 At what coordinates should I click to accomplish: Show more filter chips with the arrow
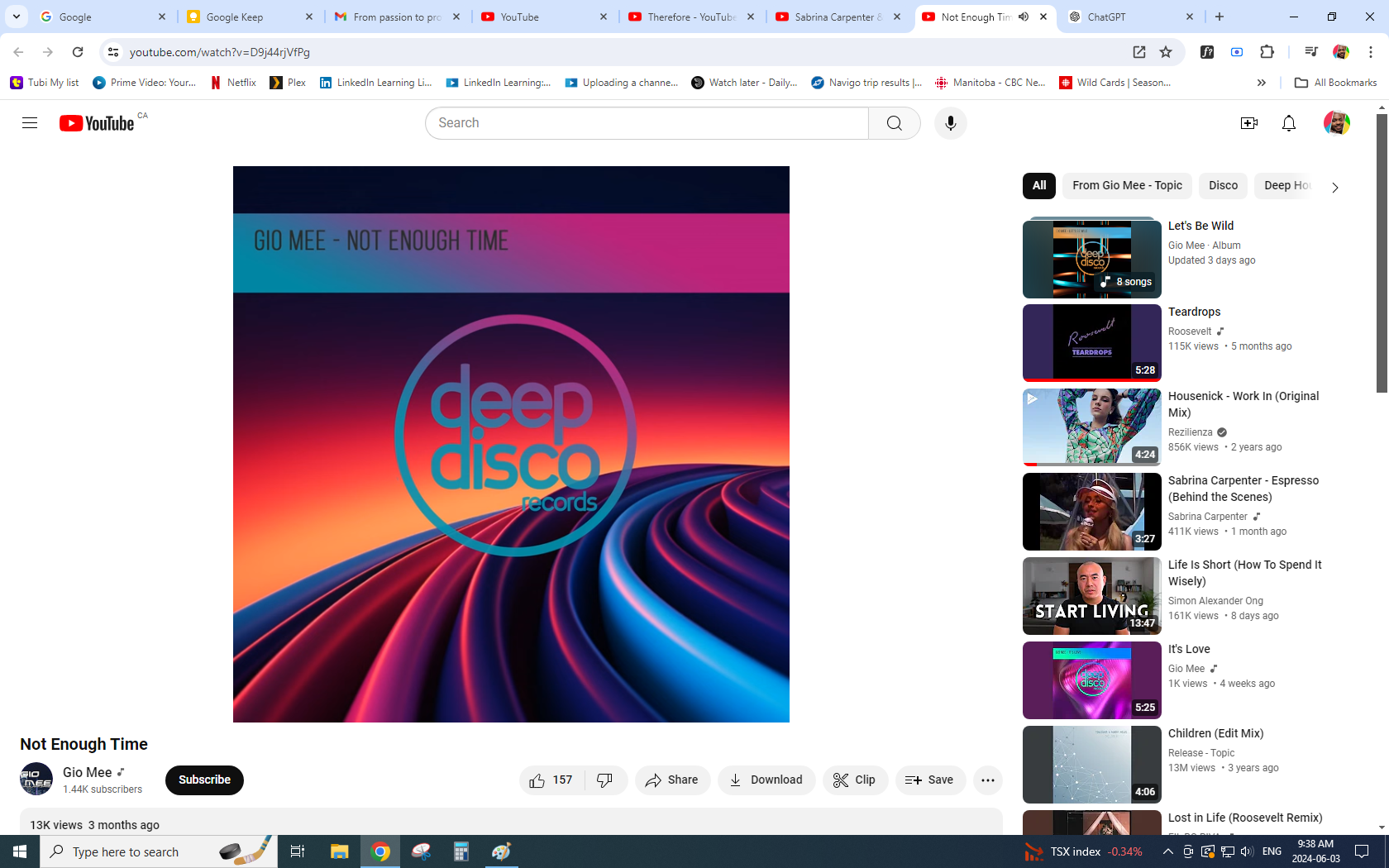[1334, 187]
